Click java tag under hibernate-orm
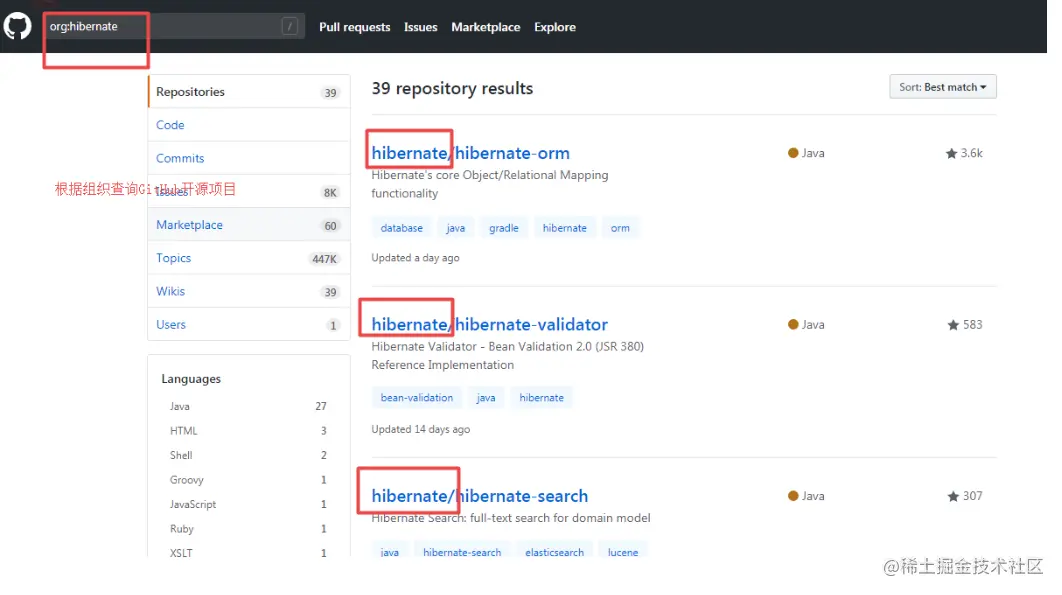Image resolution: width=1062 pixels, height=595 pixels. (456, 228)
